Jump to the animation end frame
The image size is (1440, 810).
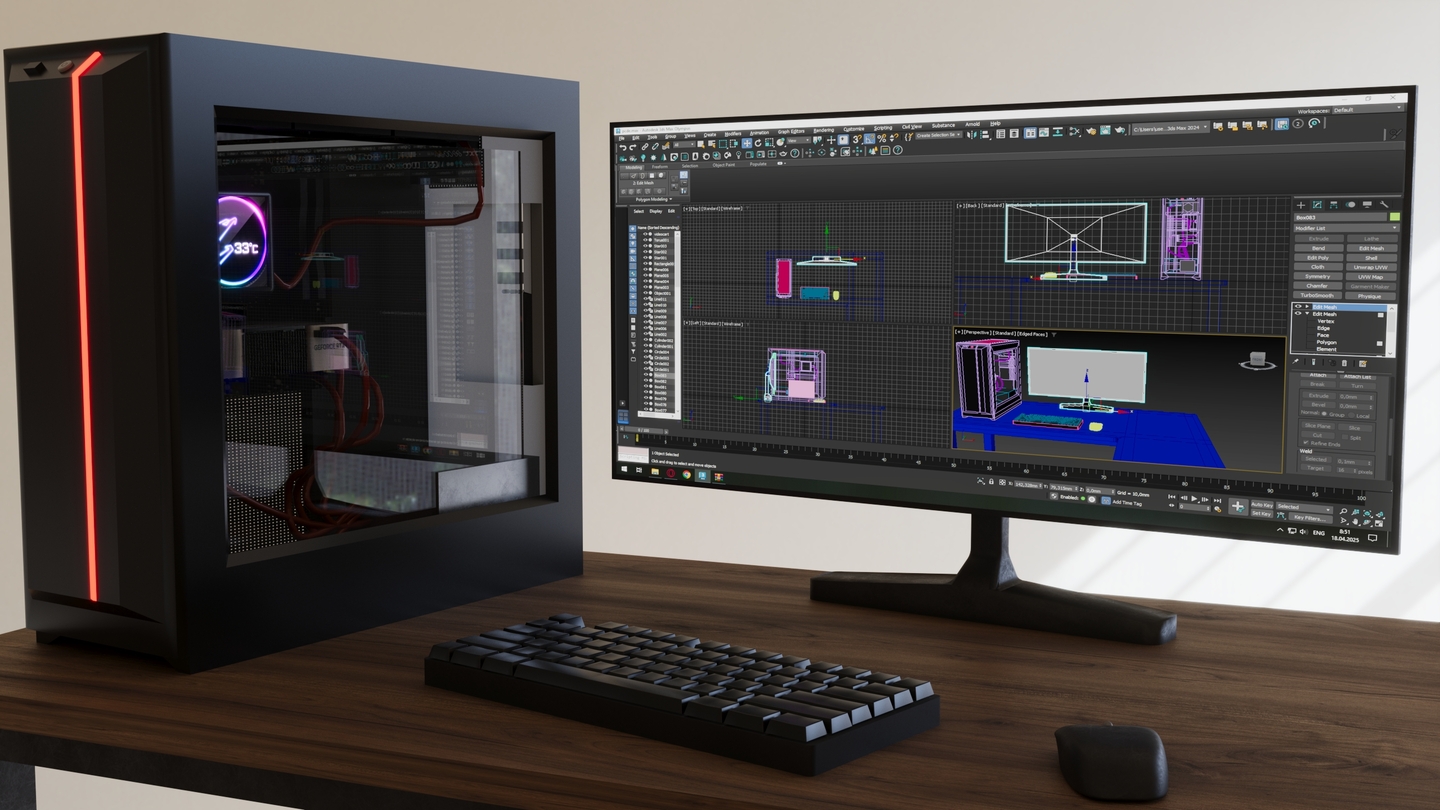[x=1218, y=499]
